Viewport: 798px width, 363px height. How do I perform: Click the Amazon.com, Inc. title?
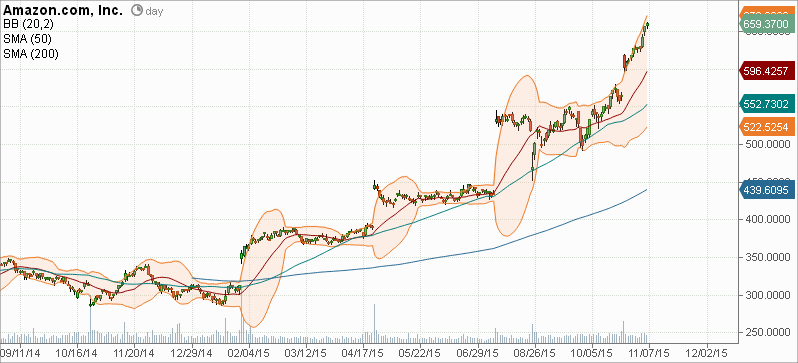click(x=63, y=11)
